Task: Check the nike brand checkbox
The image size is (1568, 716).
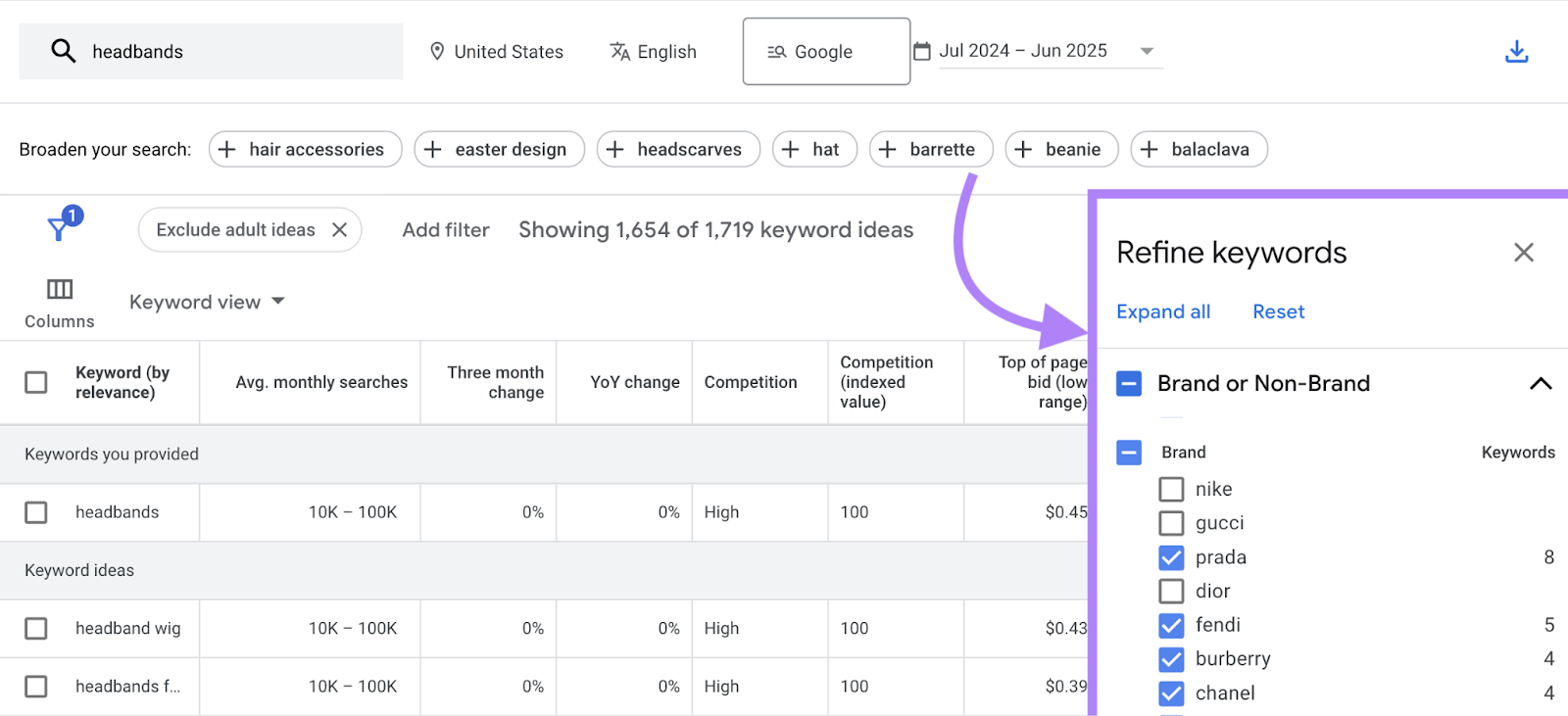Action: (1171, 489)
